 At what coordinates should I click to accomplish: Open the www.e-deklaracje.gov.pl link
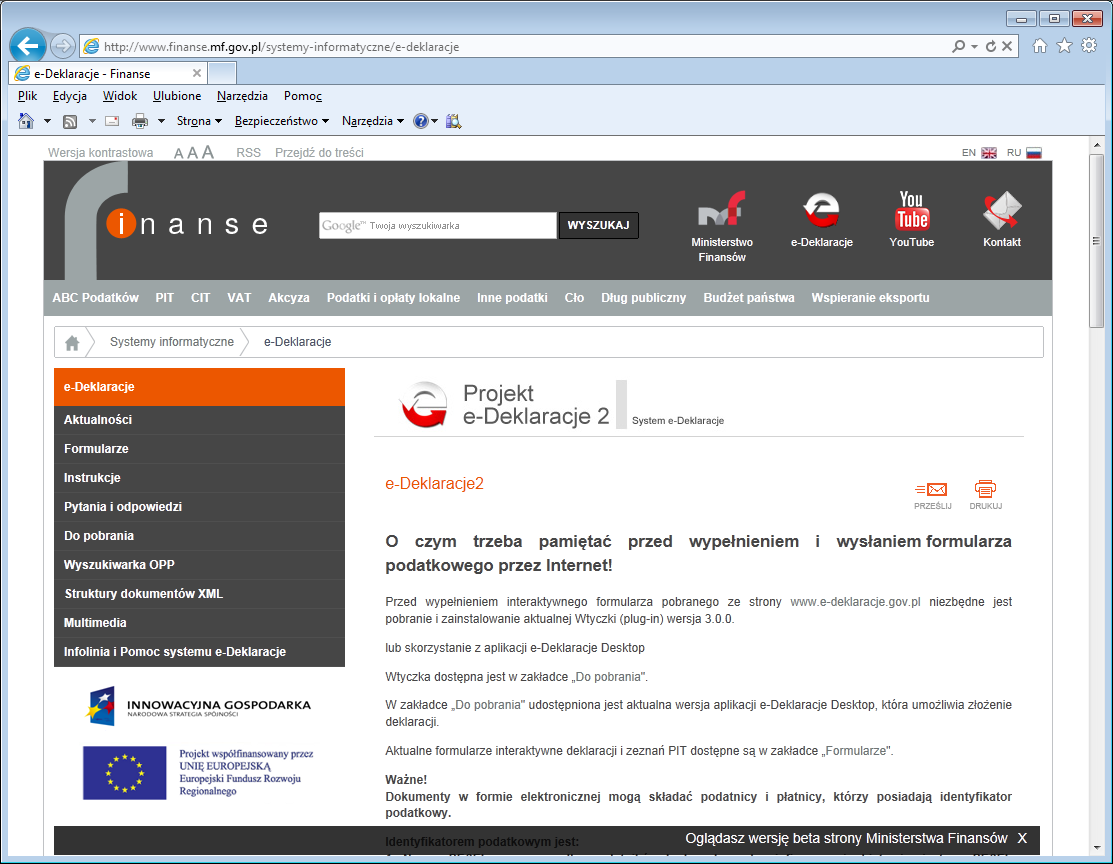coord(855,601)
